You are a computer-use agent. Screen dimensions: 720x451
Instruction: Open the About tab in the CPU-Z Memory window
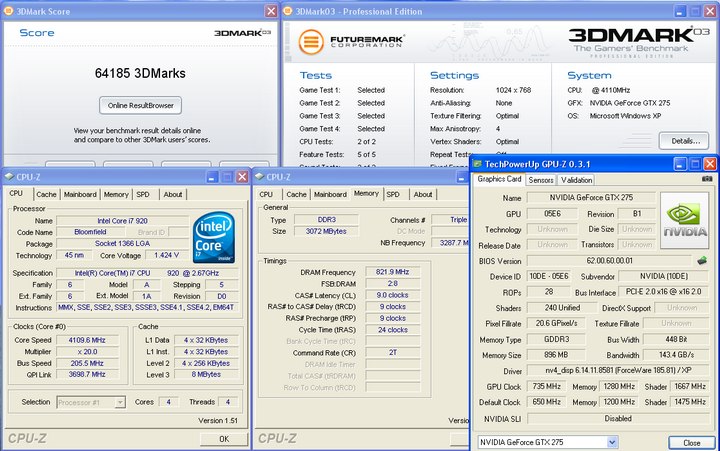click(x=422, y=194)
